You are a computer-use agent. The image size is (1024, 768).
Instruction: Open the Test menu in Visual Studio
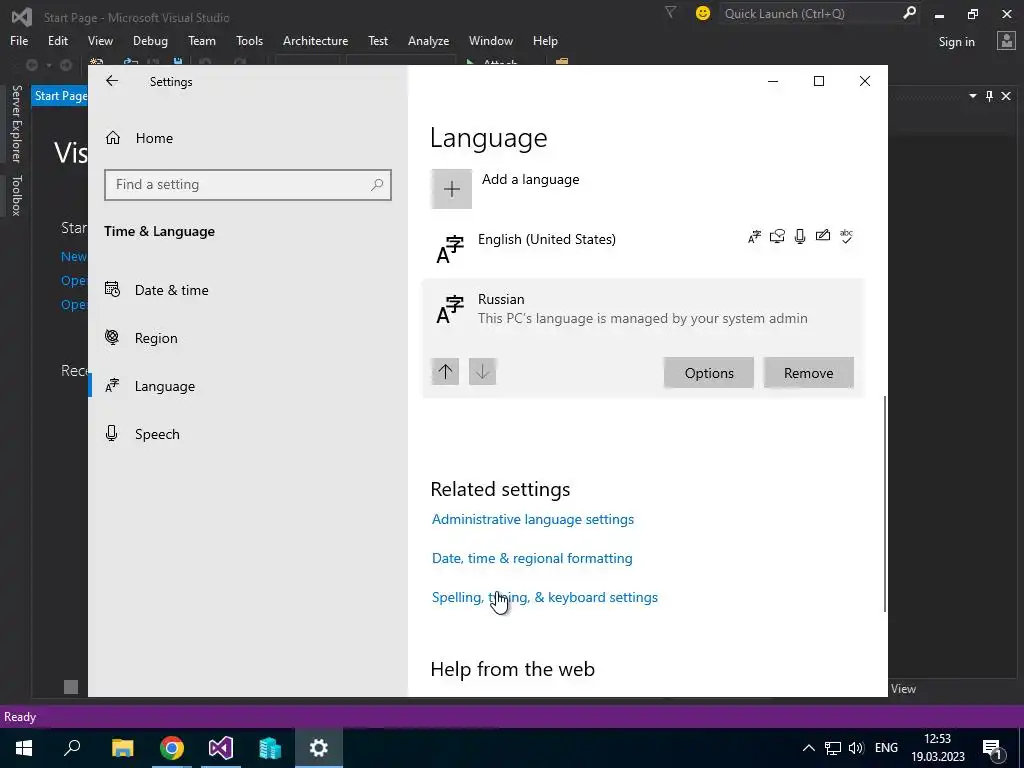point(378,40)
